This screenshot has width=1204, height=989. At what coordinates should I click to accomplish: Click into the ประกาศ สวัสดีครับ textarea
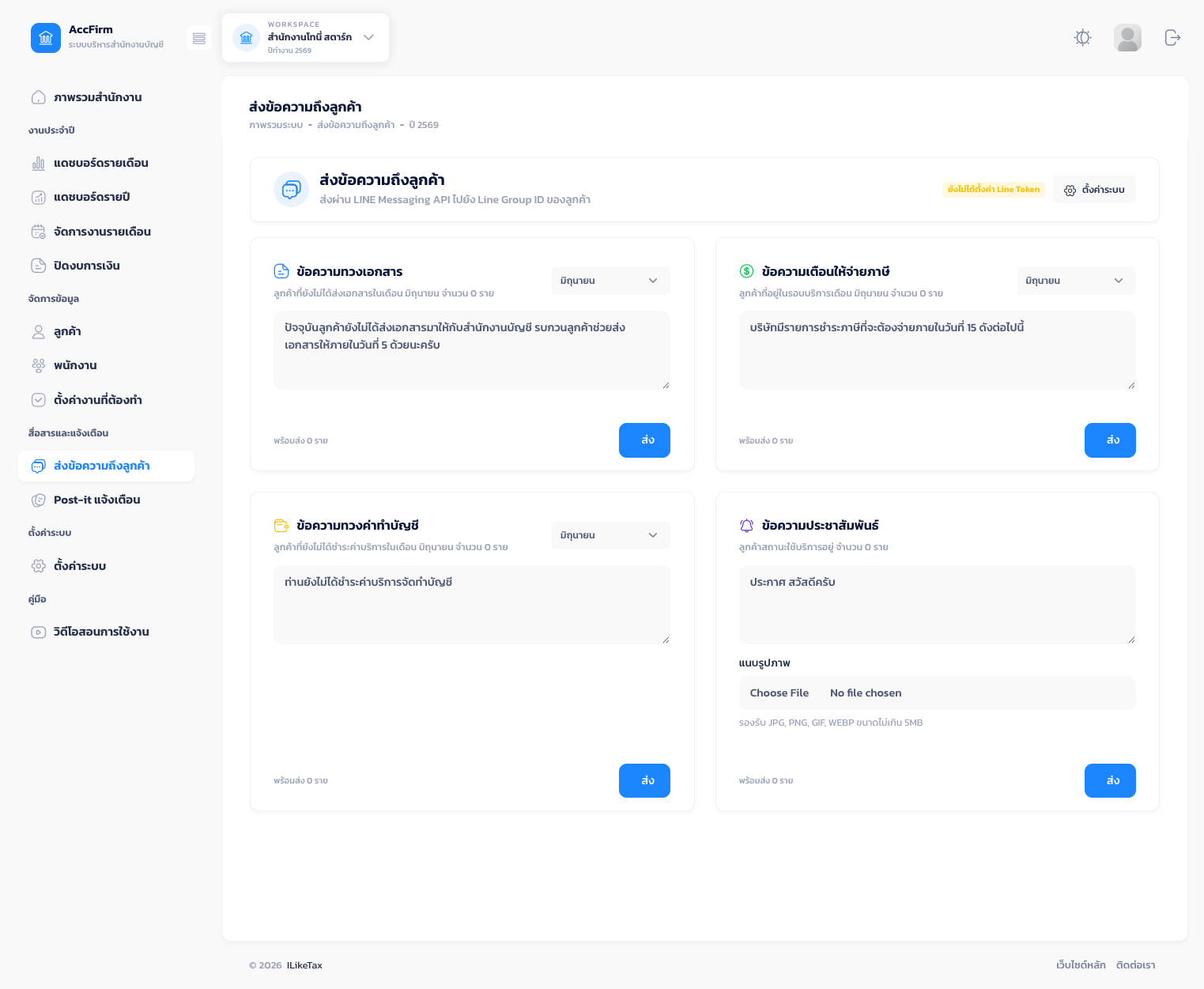click(937, 605)
